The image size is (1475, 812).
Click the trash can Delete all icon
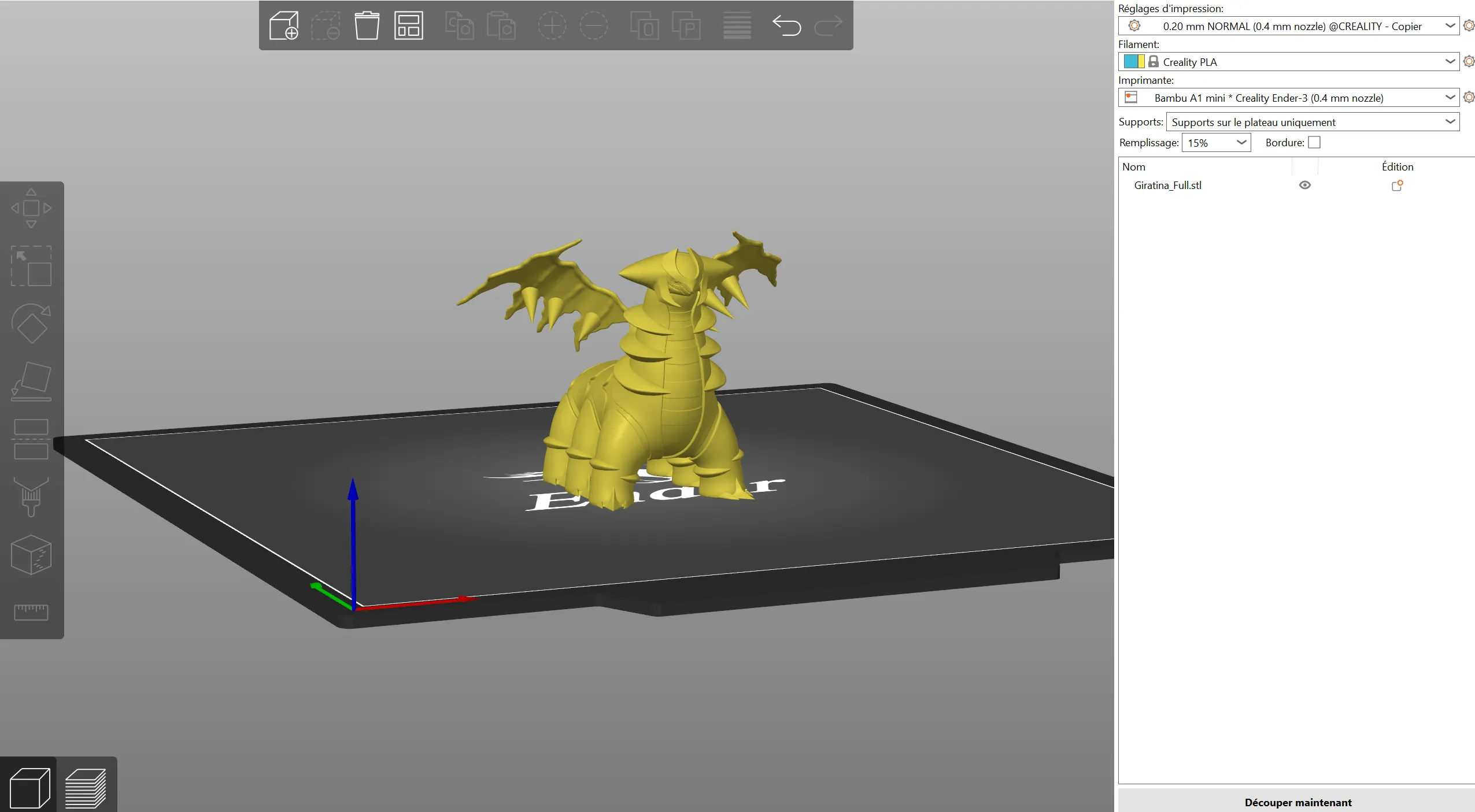click(x=367, y=25)
